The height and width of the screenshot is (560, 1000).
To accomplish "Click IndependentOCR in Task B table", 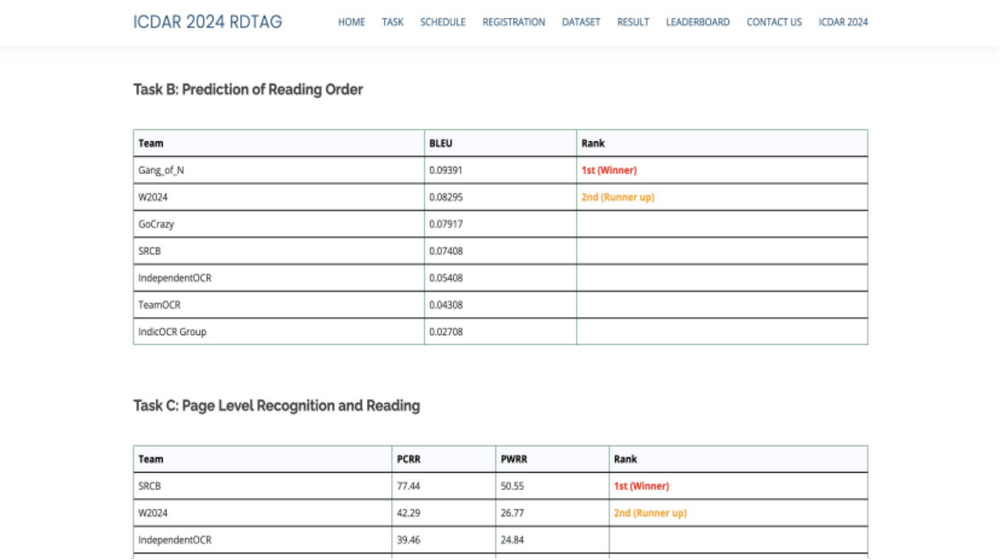I will [x=175, y=278].
